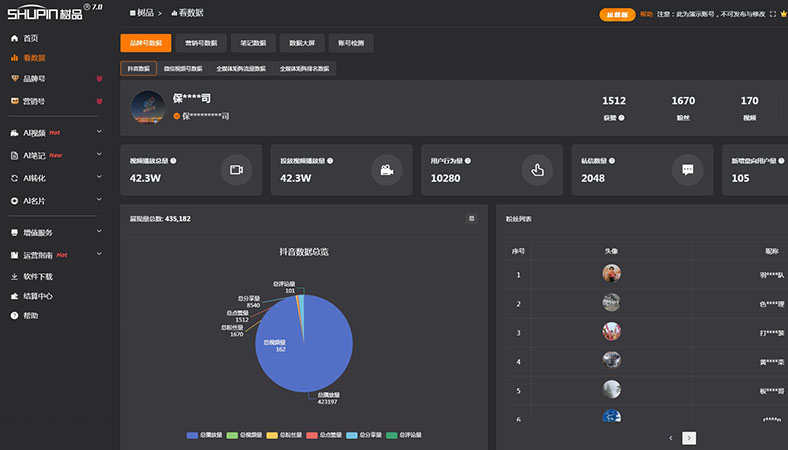Open 品牌号 in the sidebar

coord(28,78)
